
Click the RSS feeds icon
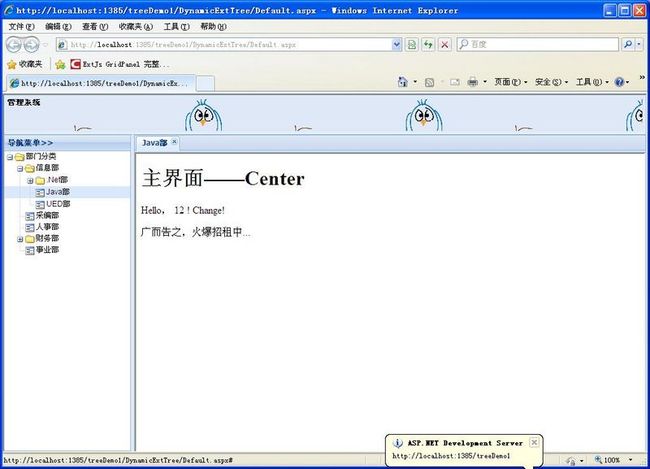[429, 82]
